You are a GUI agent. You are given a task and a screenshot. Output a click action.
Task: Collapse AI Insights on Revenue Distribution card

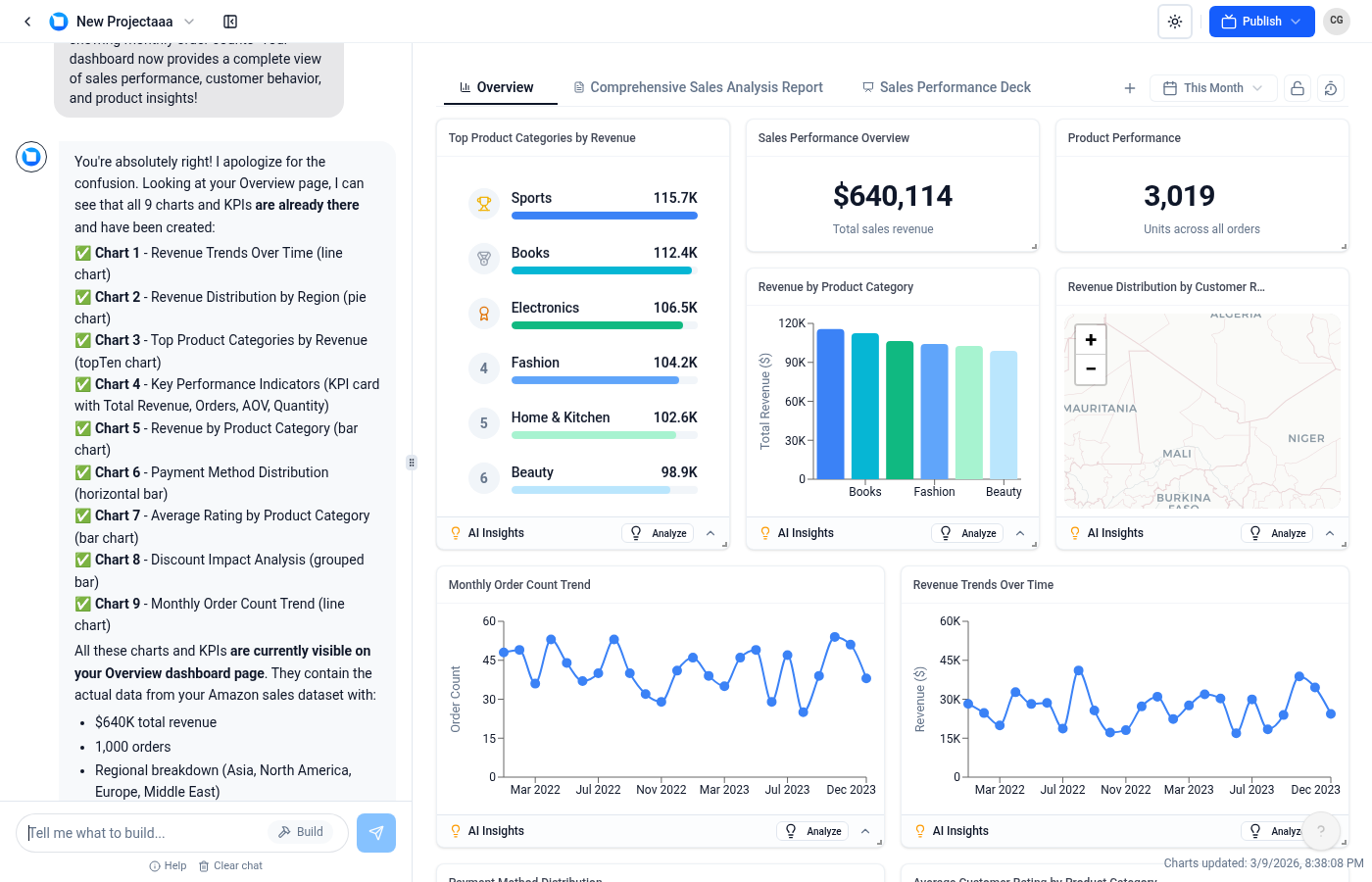1330,533
